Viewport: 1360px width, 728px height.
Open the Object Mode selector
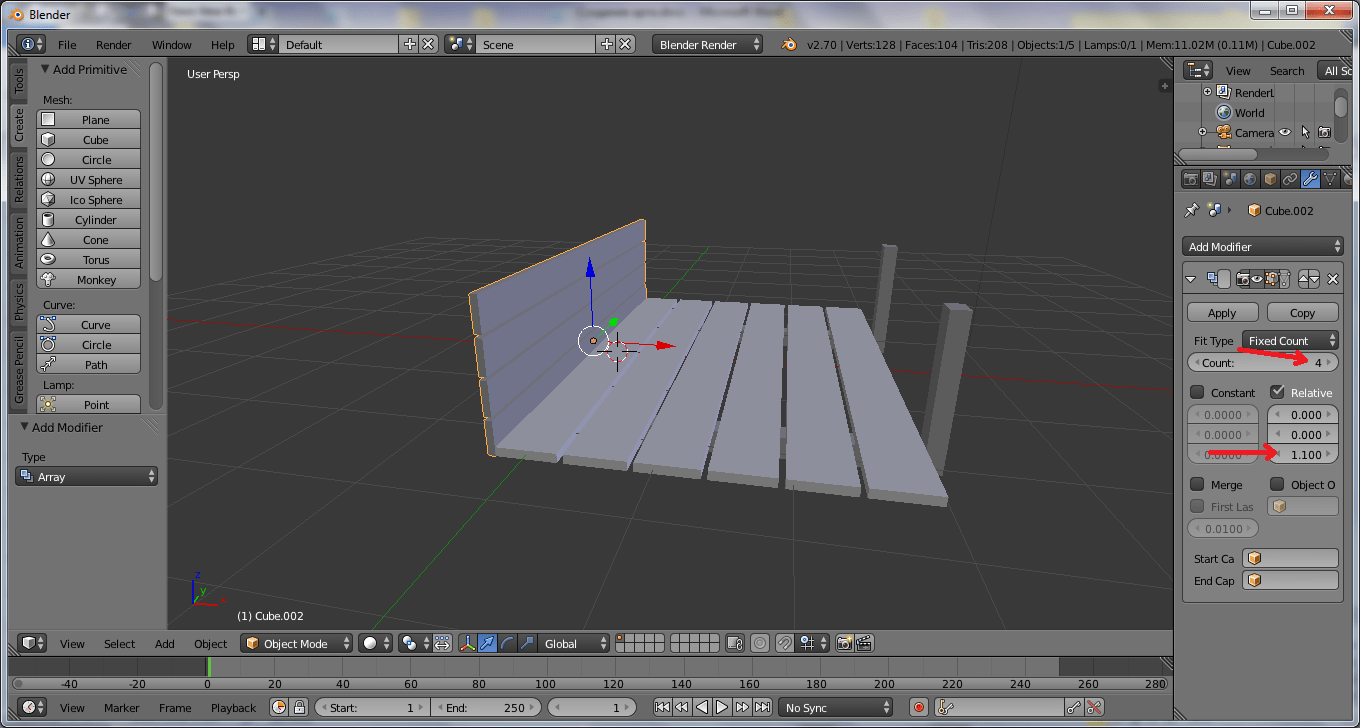tap(298, 643)
